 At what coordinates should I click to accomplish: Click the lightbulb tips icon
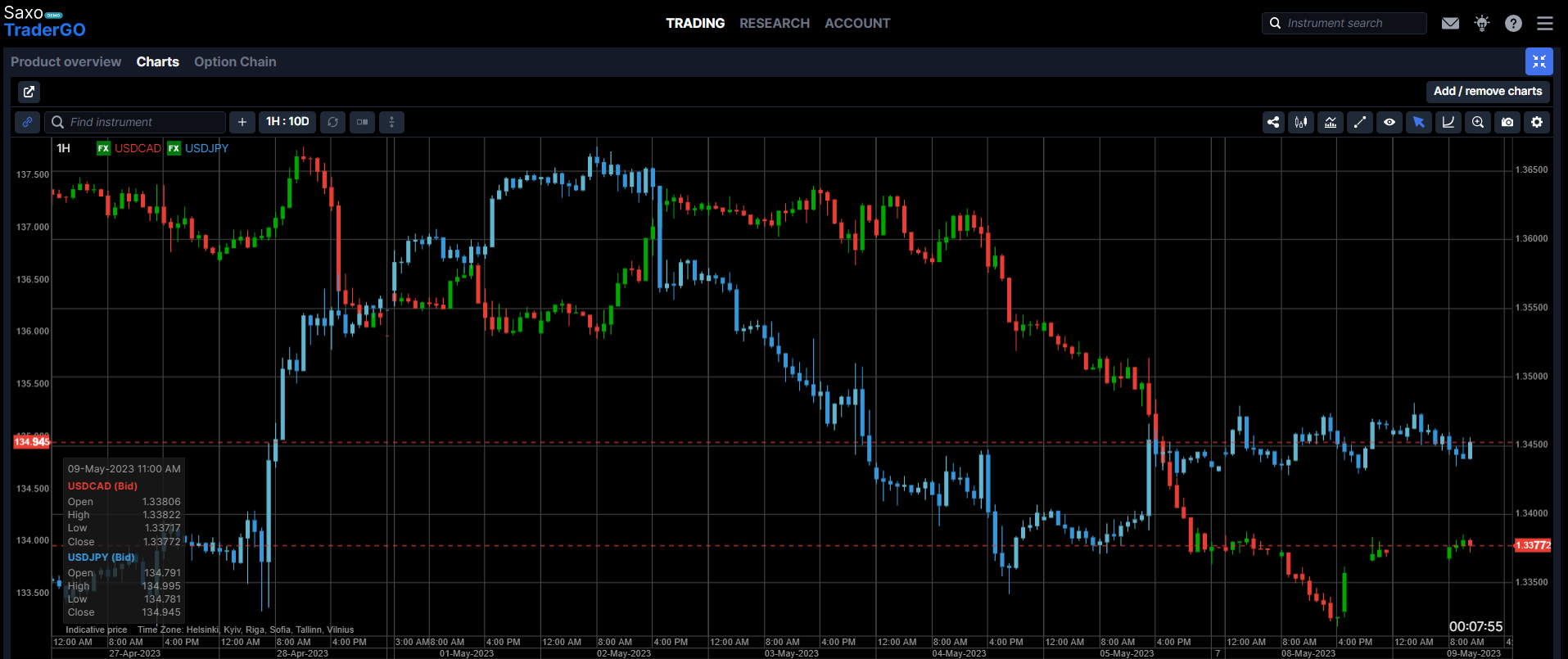tap(1482, 23)
